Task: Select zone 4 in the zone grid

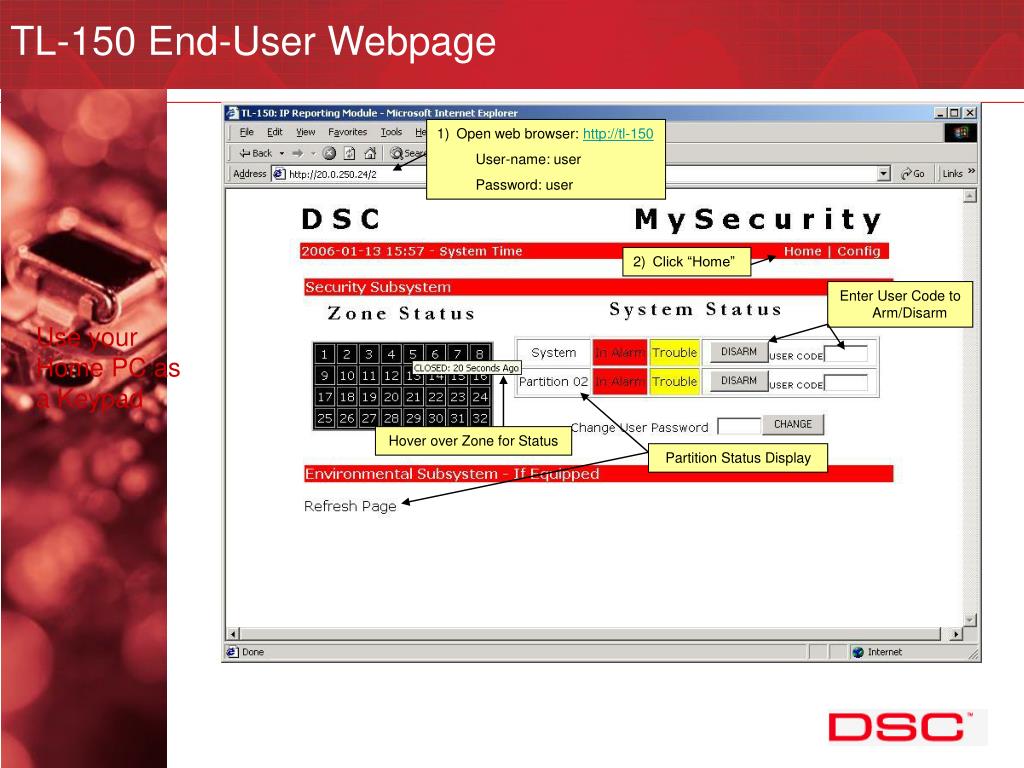Action: tap(391, 354)
